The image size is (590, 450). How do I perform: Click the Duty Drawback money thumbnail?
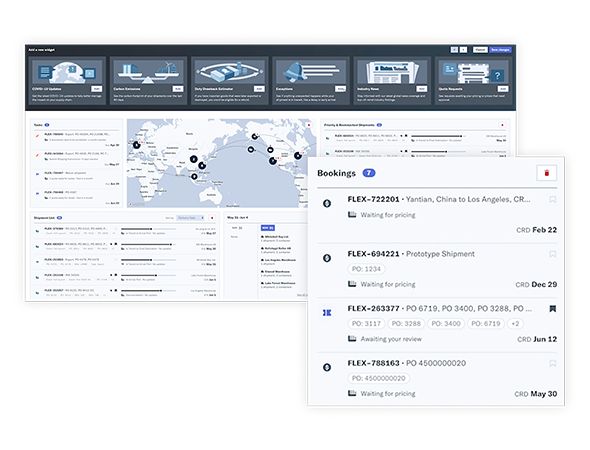click(x=230, y=71)
